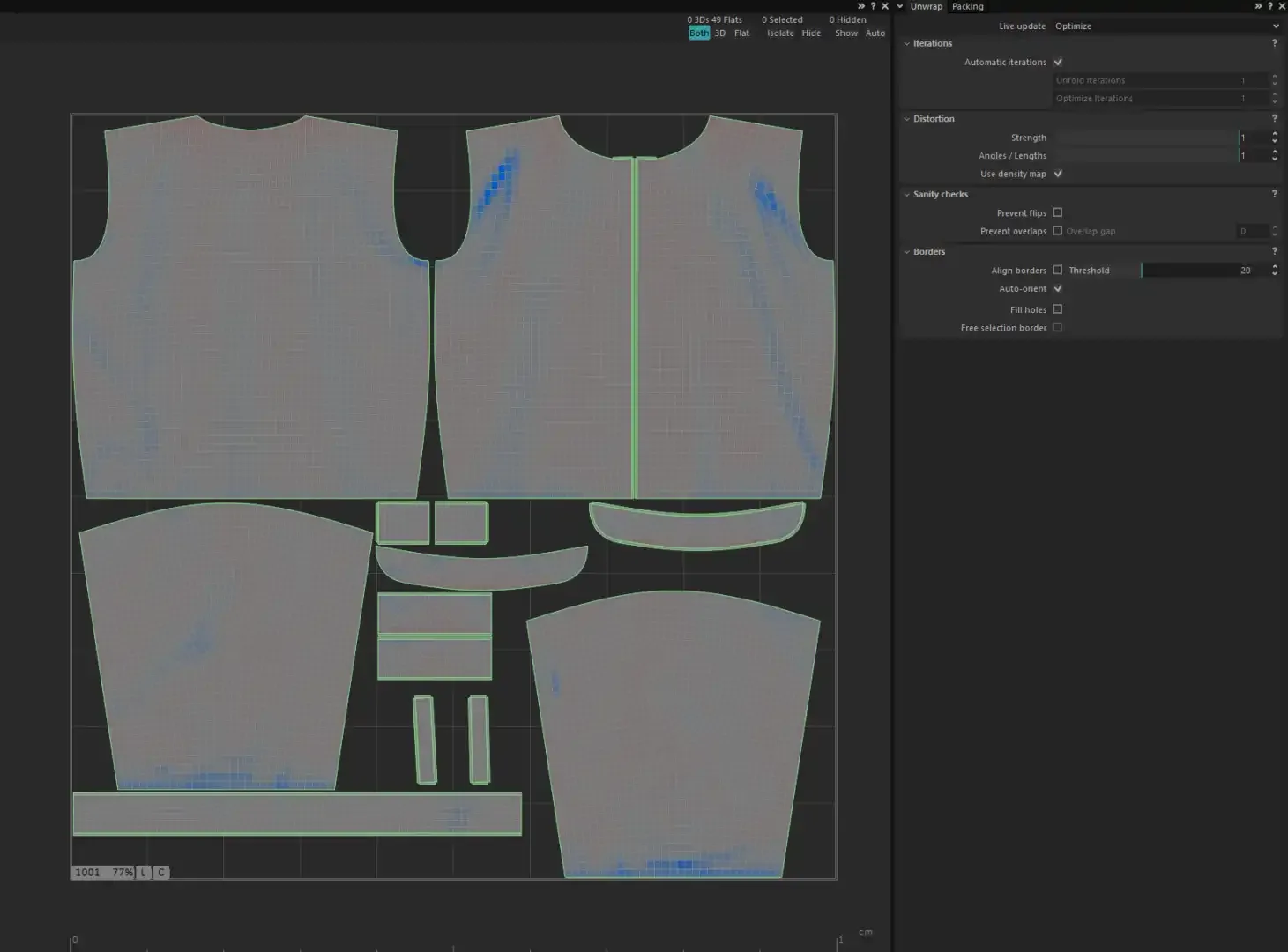Collapse the Sanity checks section
The width and height of the screenshot is (1288, 952).
point(907,194)
